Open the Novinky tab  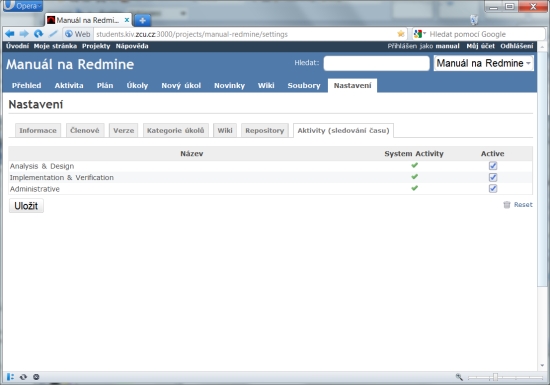(229, 86)
